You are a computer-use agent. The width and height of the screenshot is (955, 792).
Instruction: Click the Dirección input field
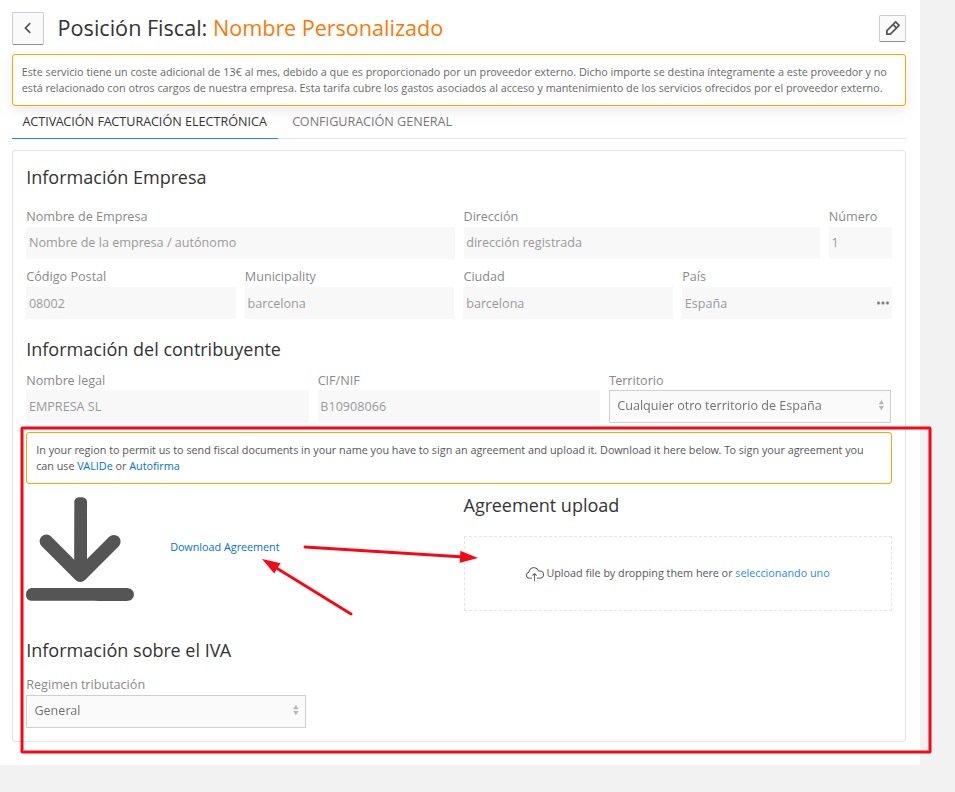641,243
